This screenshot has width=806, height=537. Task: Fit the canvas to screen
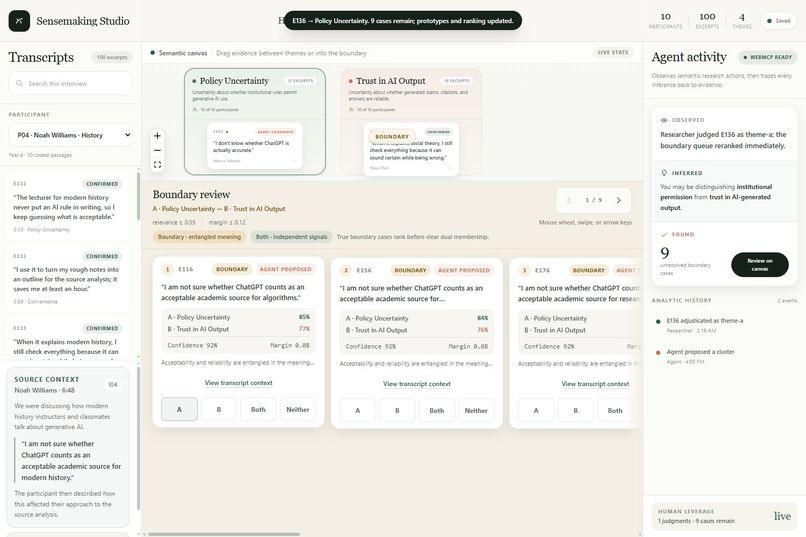coord(157,165)
